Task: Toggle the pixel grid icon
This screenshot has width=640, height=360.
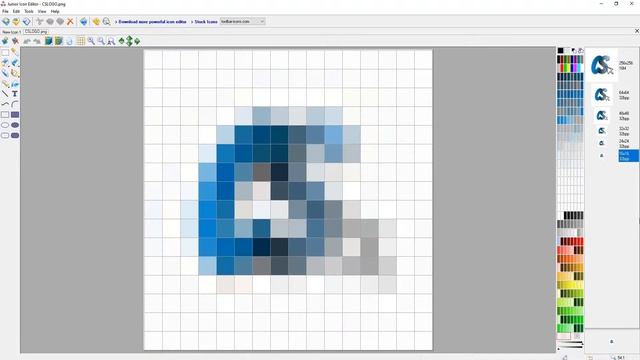Action: click(x=81, y=41)
